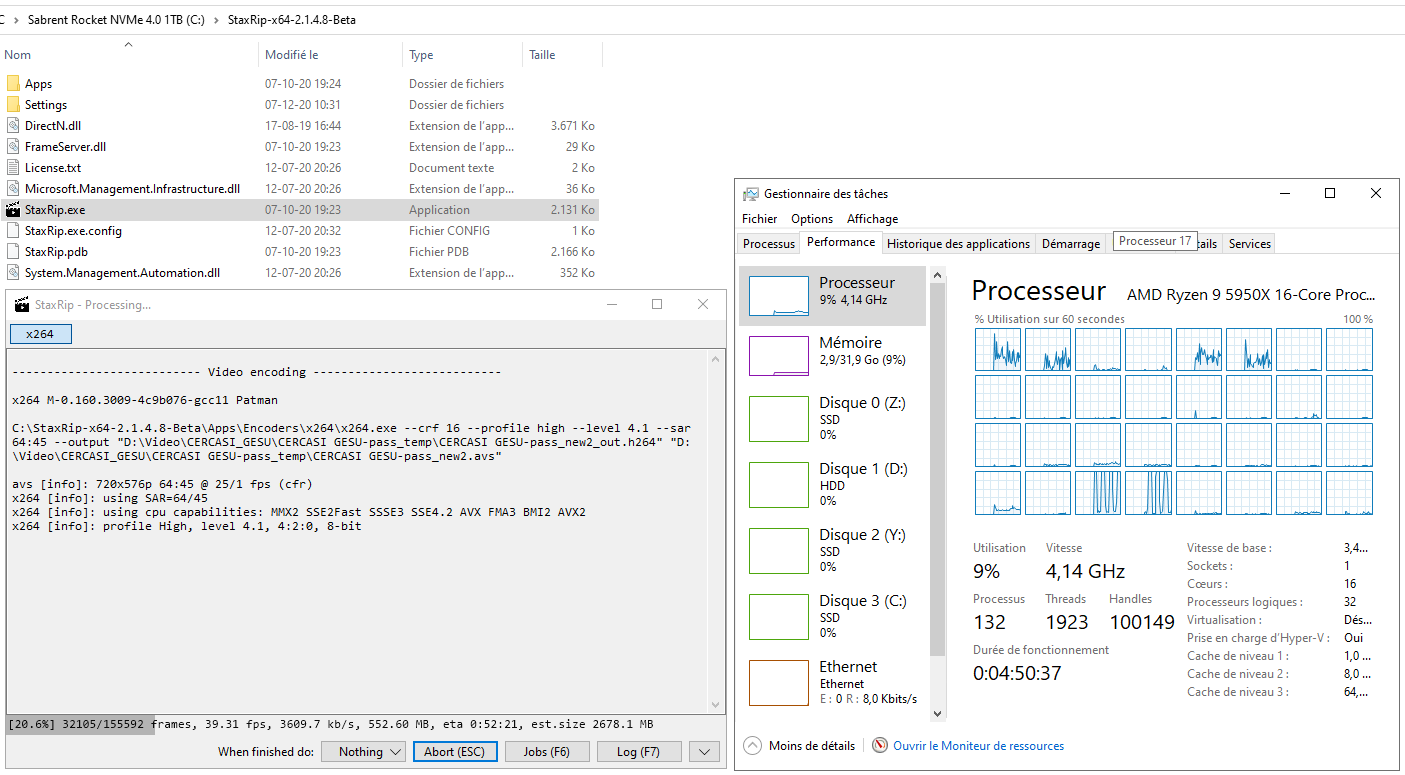Switch to the Processus tab

[769, 244]
